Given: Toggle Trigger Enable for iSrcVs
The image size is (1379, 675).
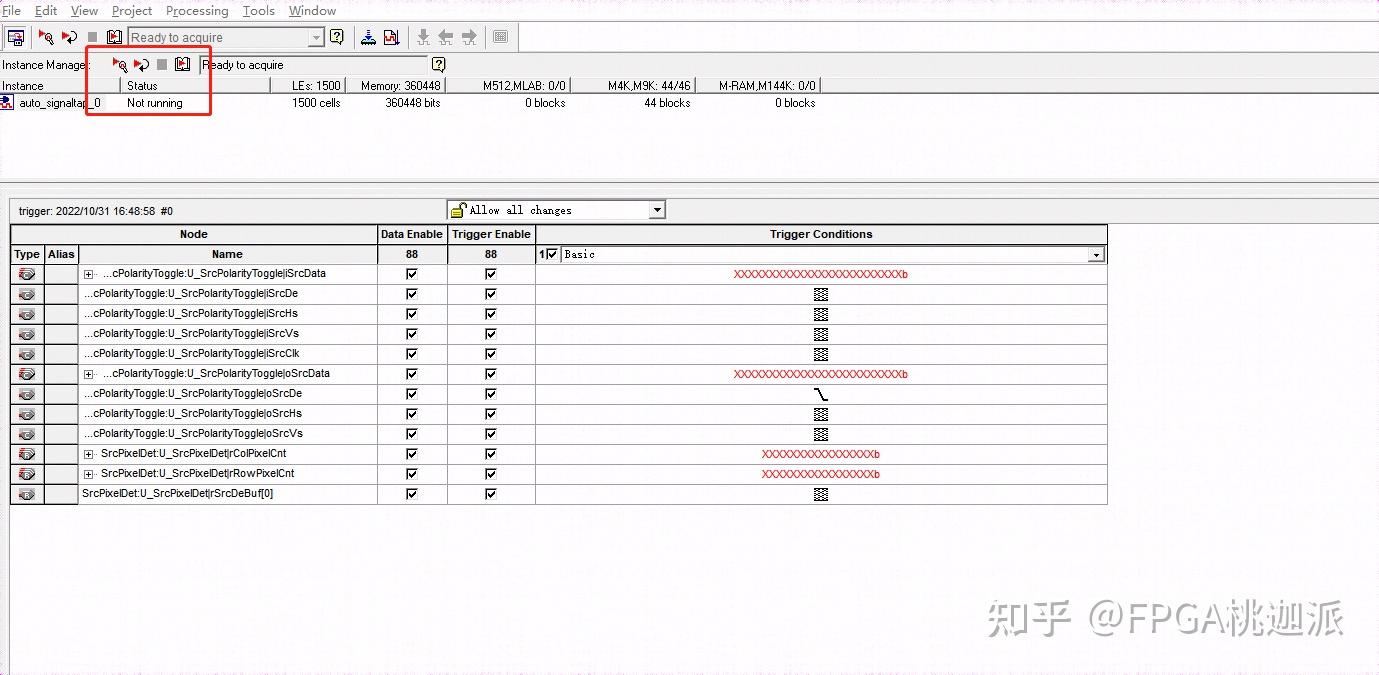Looking at the screenshot, I should (x=490, y=334).
